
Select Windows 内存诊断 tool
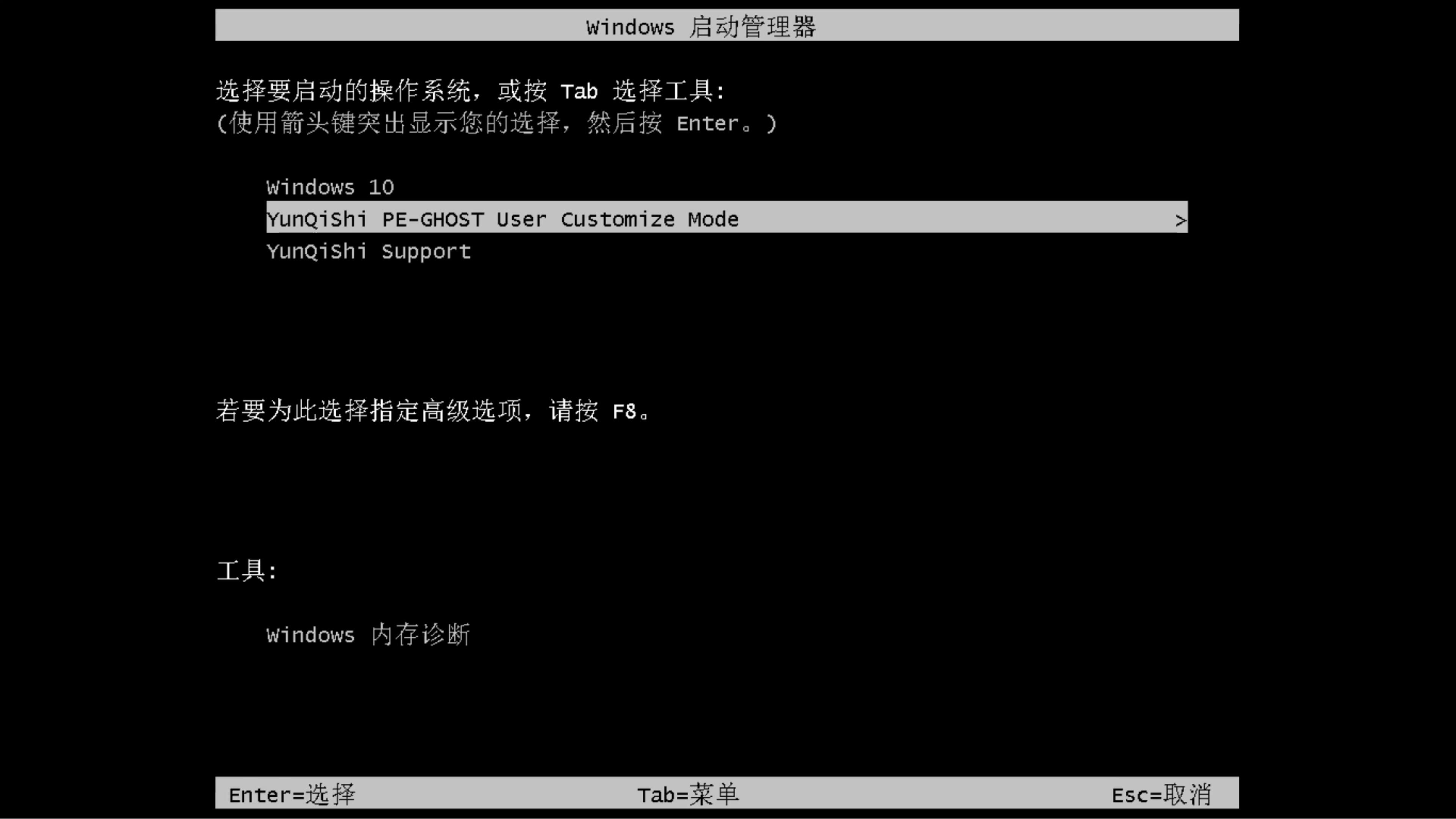(368, 635)
